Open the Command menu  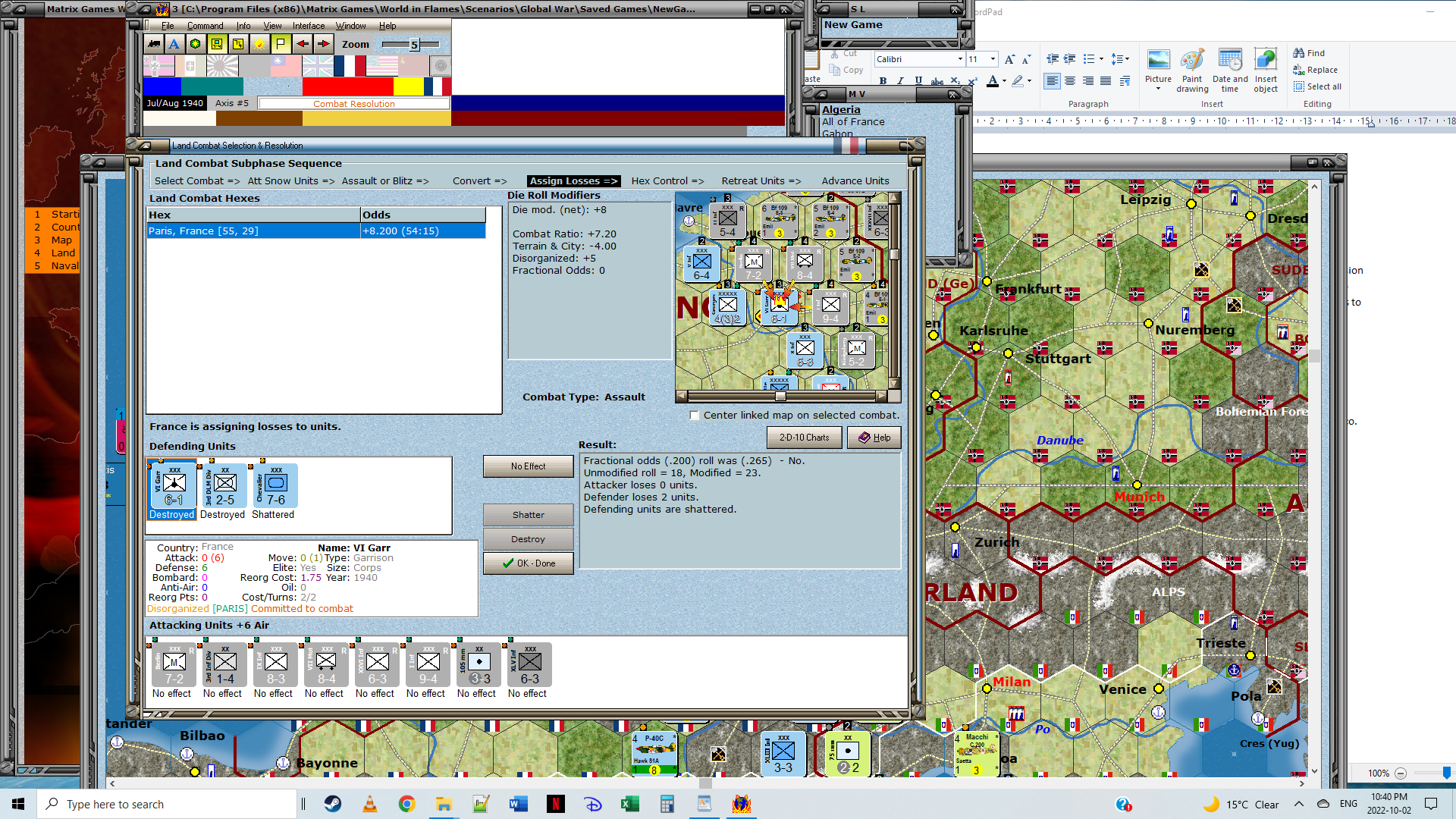(x=205, y=26)
